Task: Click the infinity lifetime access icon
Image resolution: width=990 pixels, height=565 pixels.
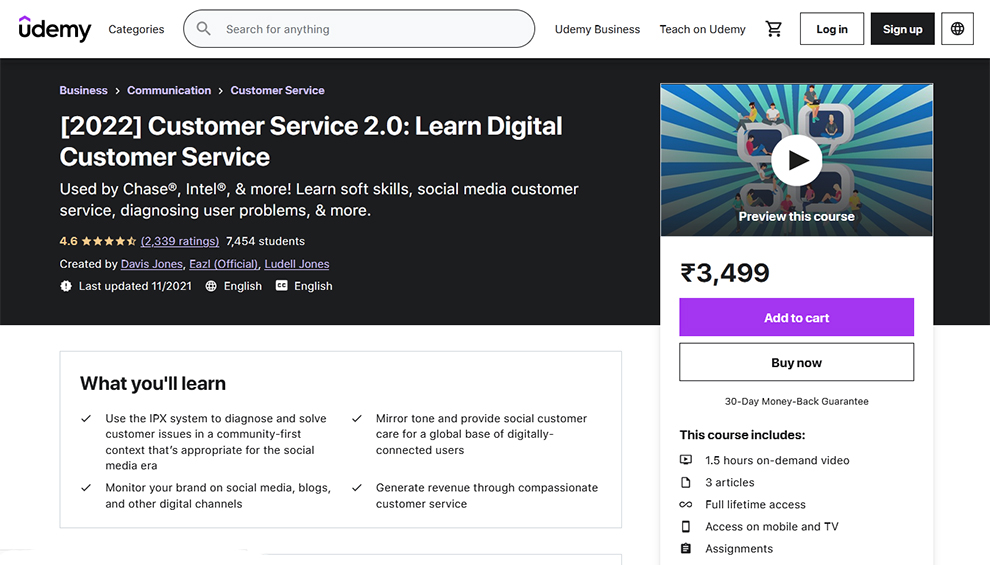Action: pos(686,504)
